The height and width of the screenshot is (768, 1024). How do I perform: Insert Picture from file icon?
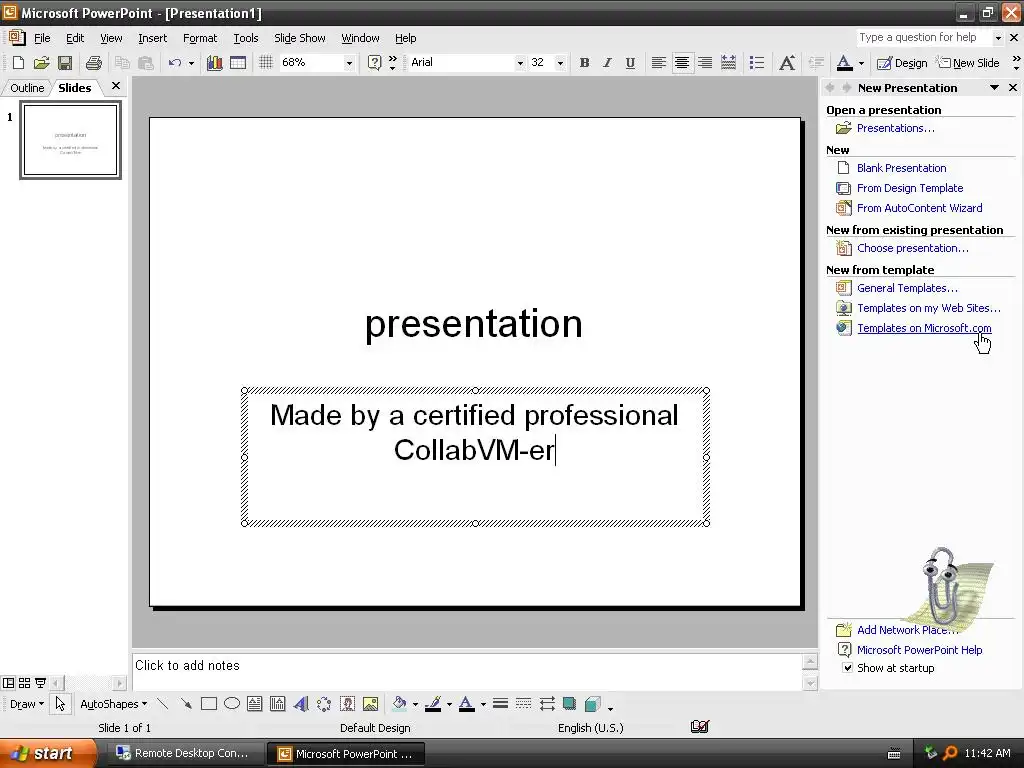point(370,704)
